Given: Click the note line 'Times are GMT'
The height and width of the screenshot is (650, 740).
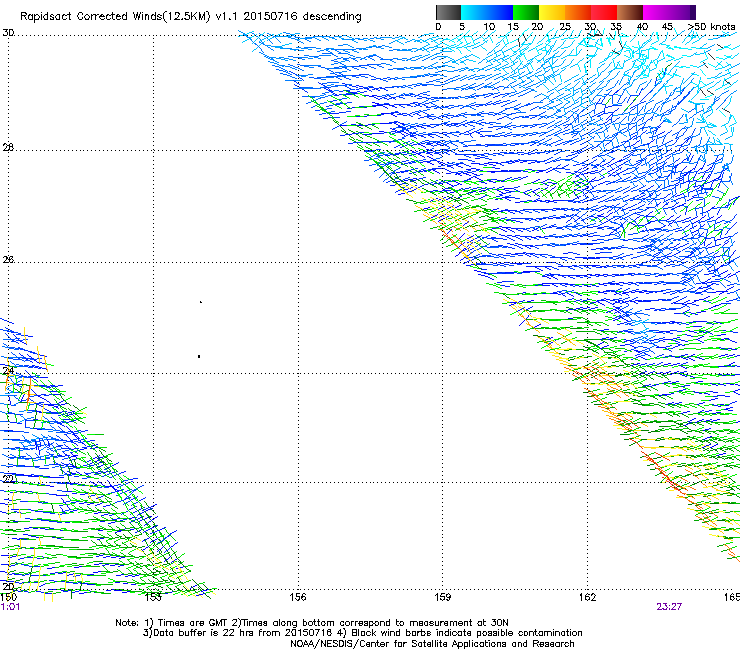Looking at the screenshot, I should click(x=193, y=623).
